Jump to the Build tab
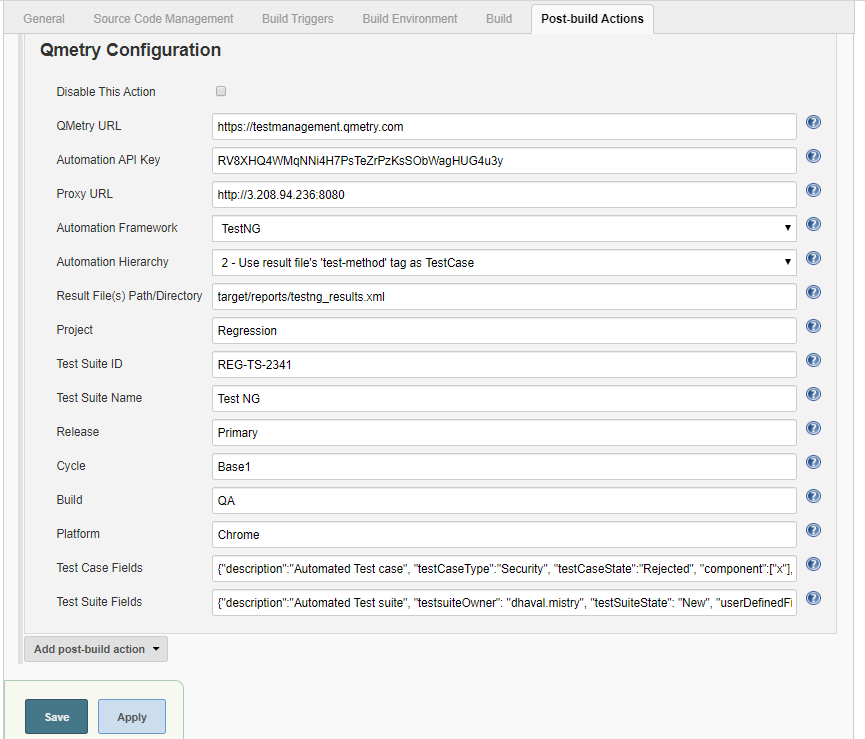Image resolution: width=865 pixels, height=739 pixels. [x=499, y=19]
